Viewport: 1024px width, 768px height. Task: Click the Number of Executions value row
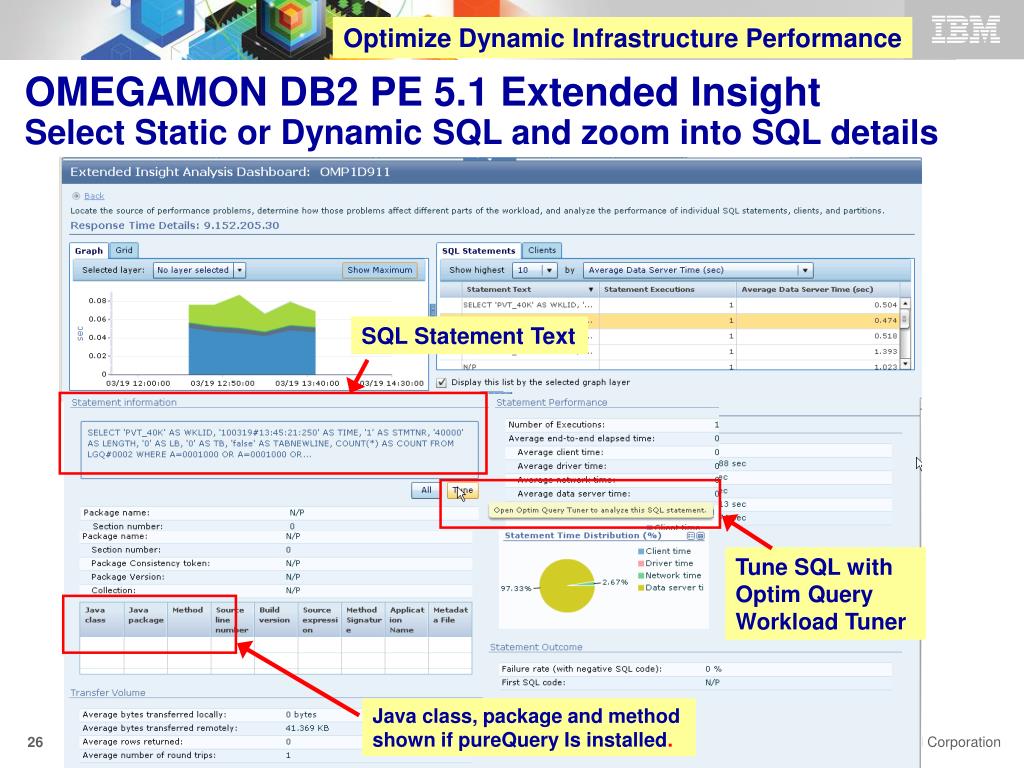pos(614,424)
